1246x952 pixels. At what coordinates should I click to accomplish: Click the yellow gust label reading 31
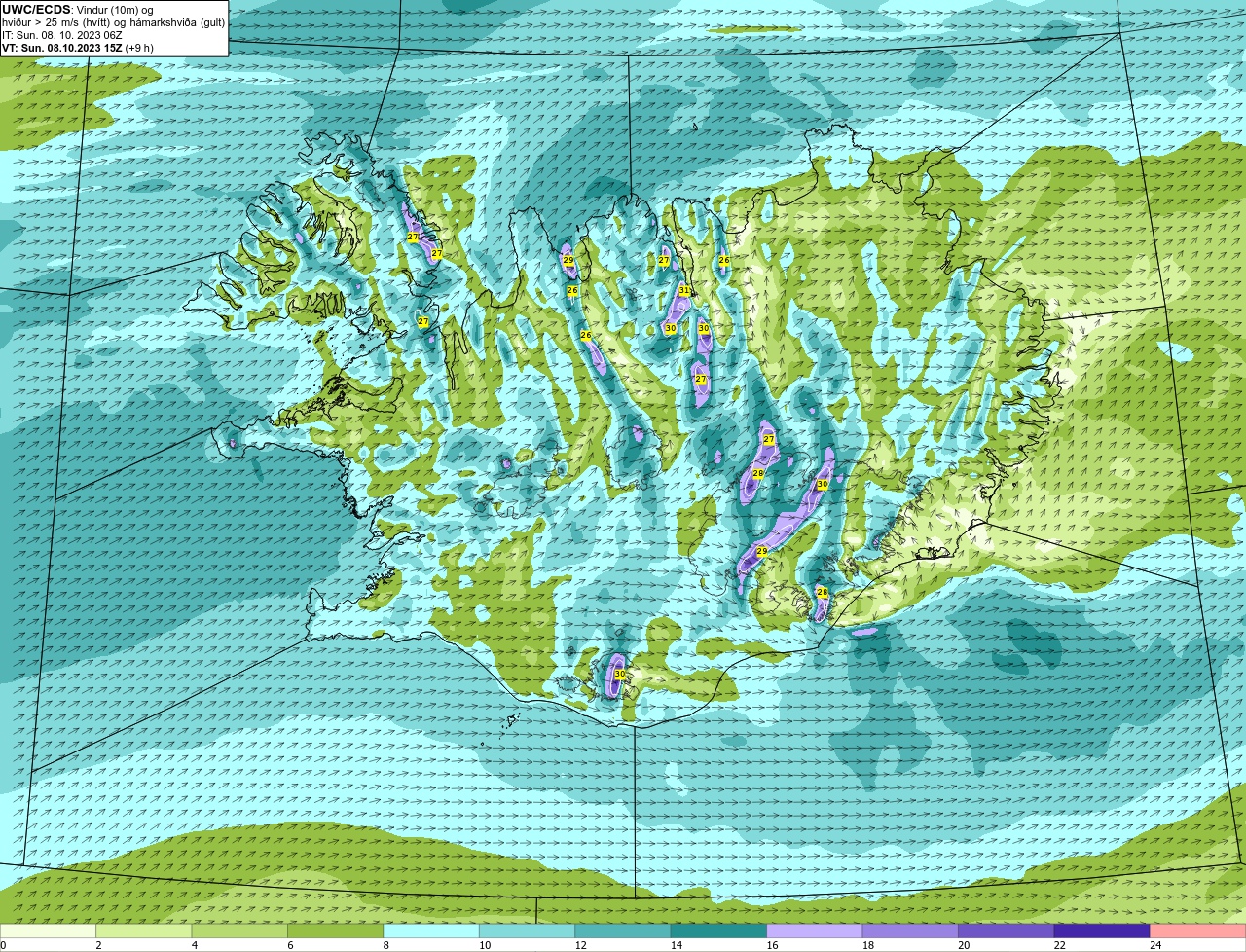pyautogui.click(x=684, y=290)
